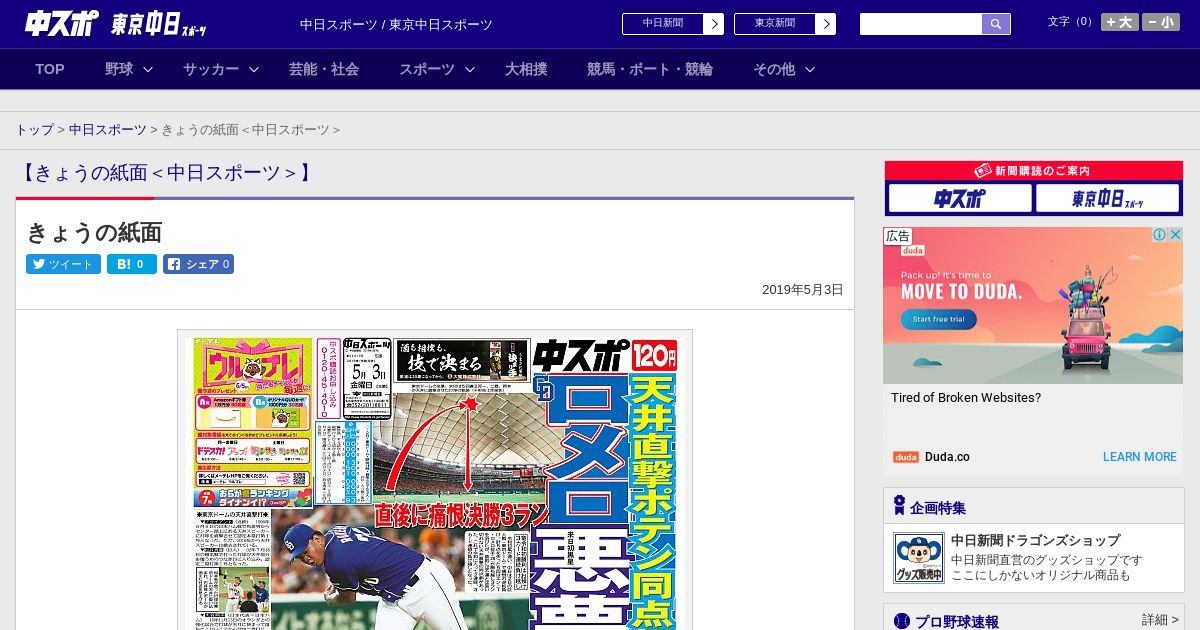
Task: Click LEARN MORE in Duda ad
Action: pos(1140,457)
